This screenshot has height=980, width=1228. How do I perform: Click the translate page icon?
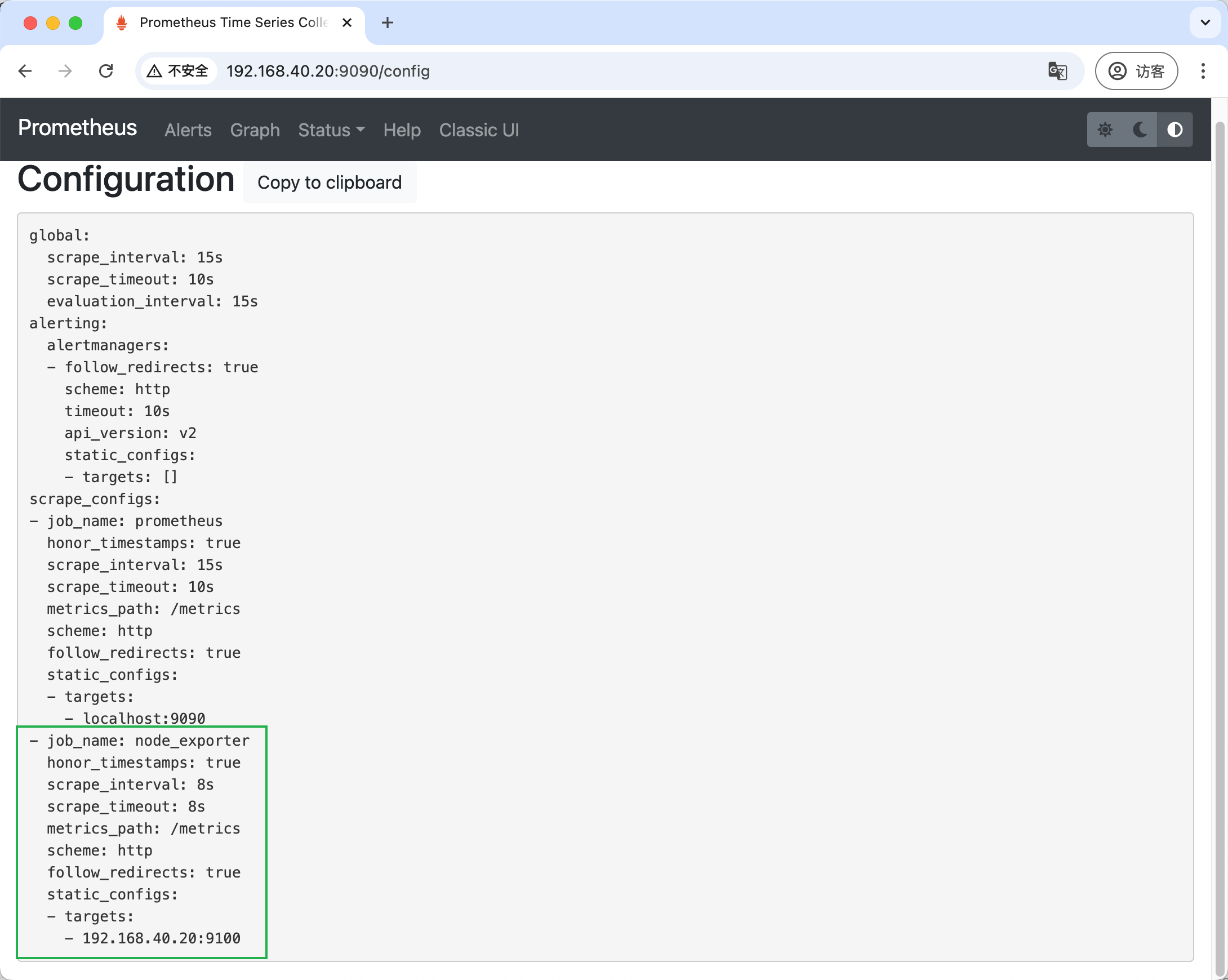point(1057,71)
